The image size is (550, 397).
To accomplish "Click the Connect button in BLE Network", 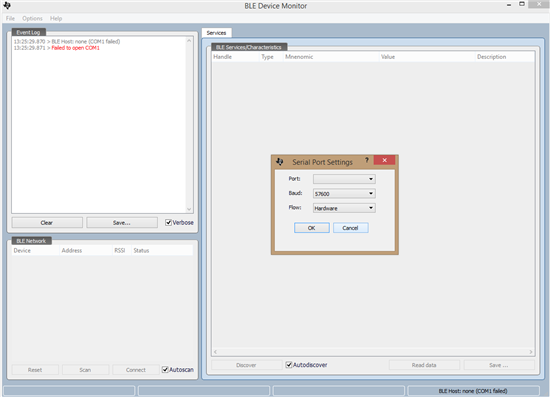I will pyautogui.click(x=136, y=370).
